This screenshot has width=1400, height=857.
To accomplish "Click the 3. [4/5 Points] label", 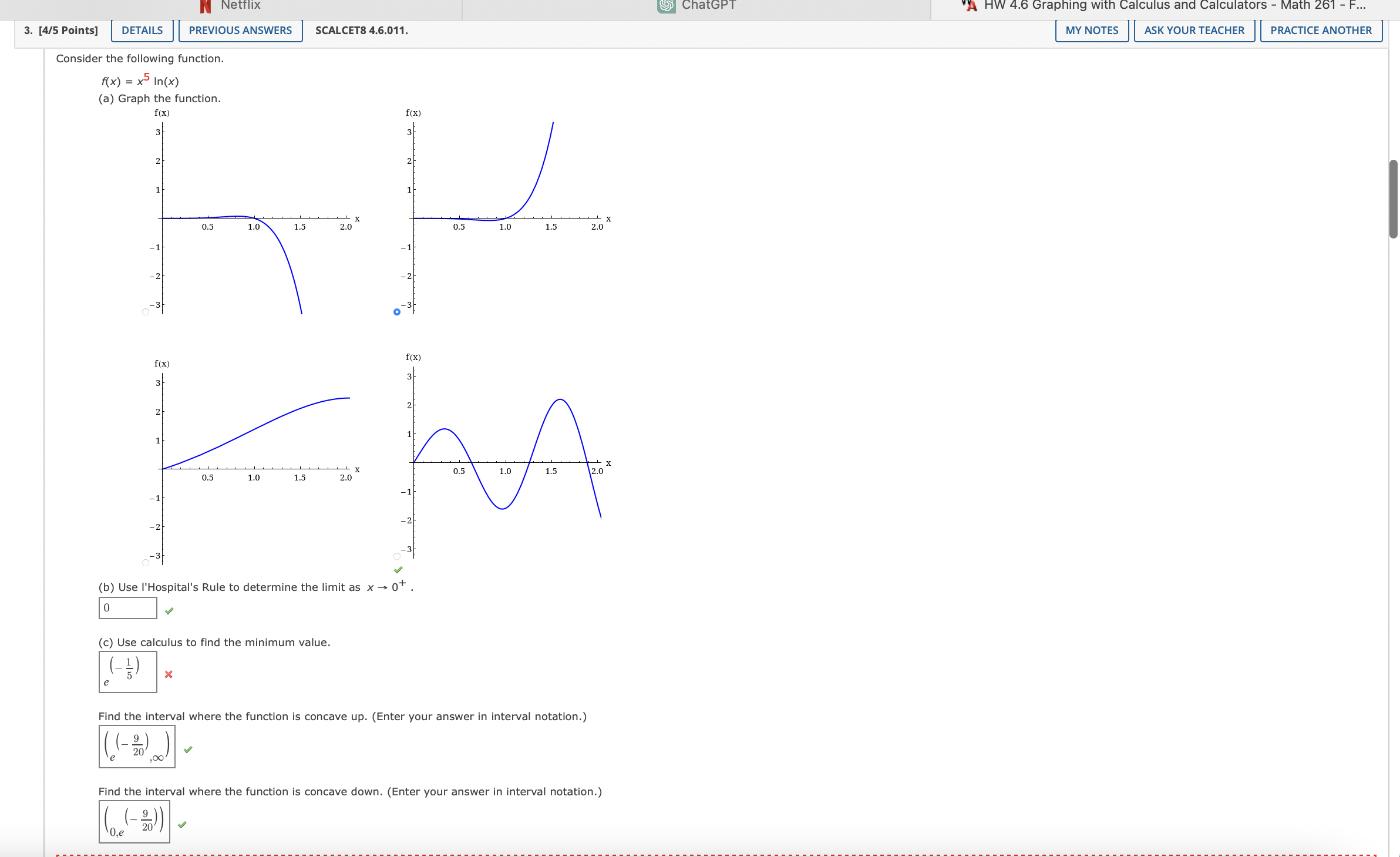I will [x=61, y=31].
